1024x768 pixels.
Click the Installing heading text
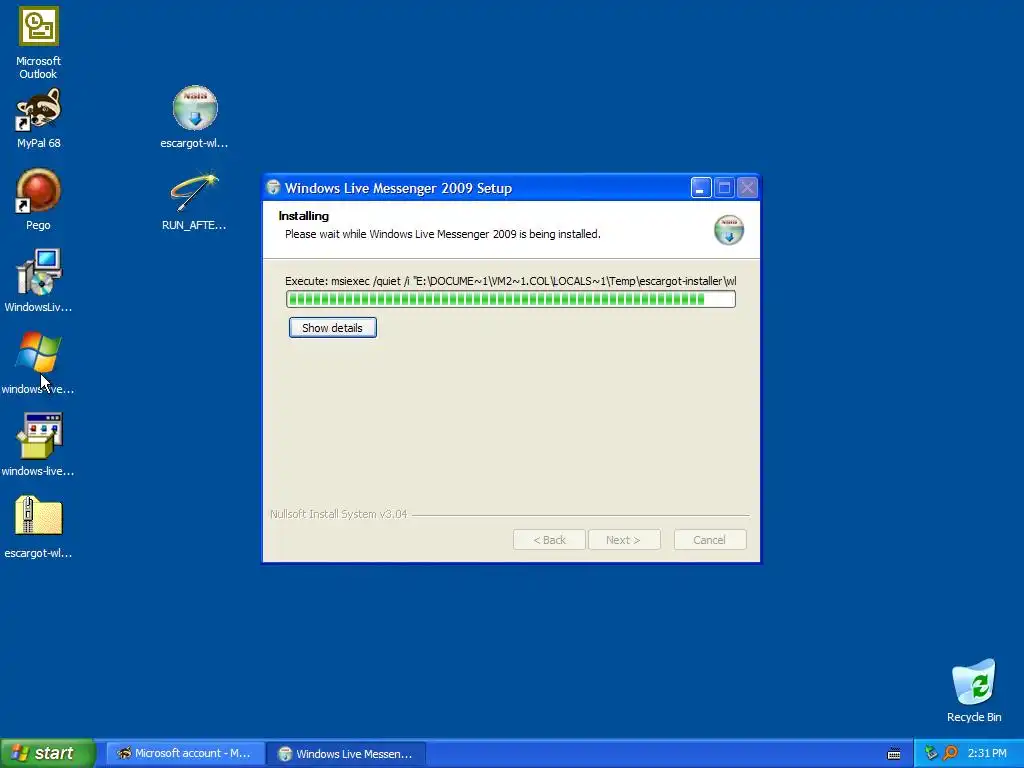(304, 216)
